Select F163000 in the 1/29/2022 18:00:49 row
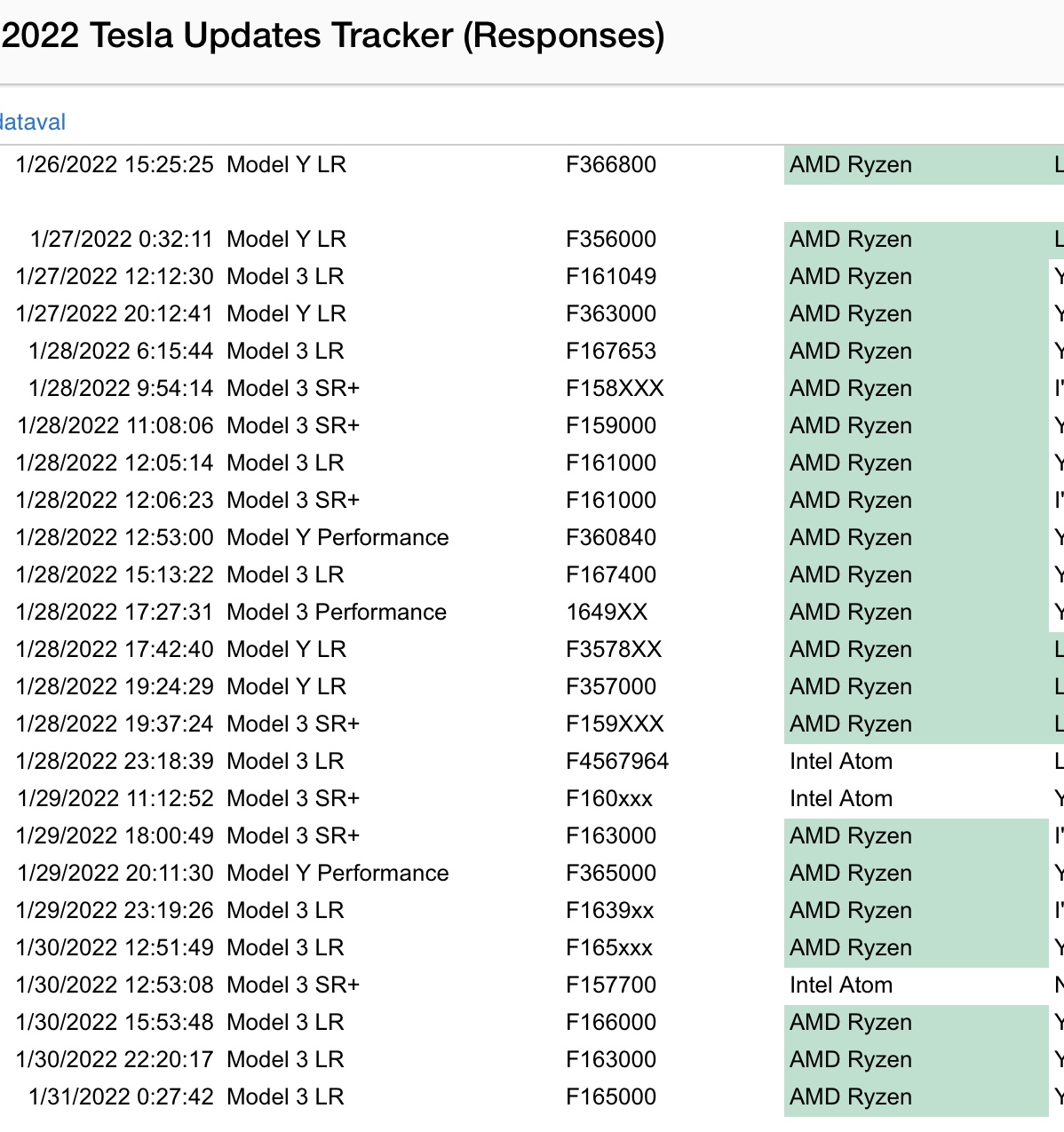This screenshot has height=1132, width=1064. point(611,835)
